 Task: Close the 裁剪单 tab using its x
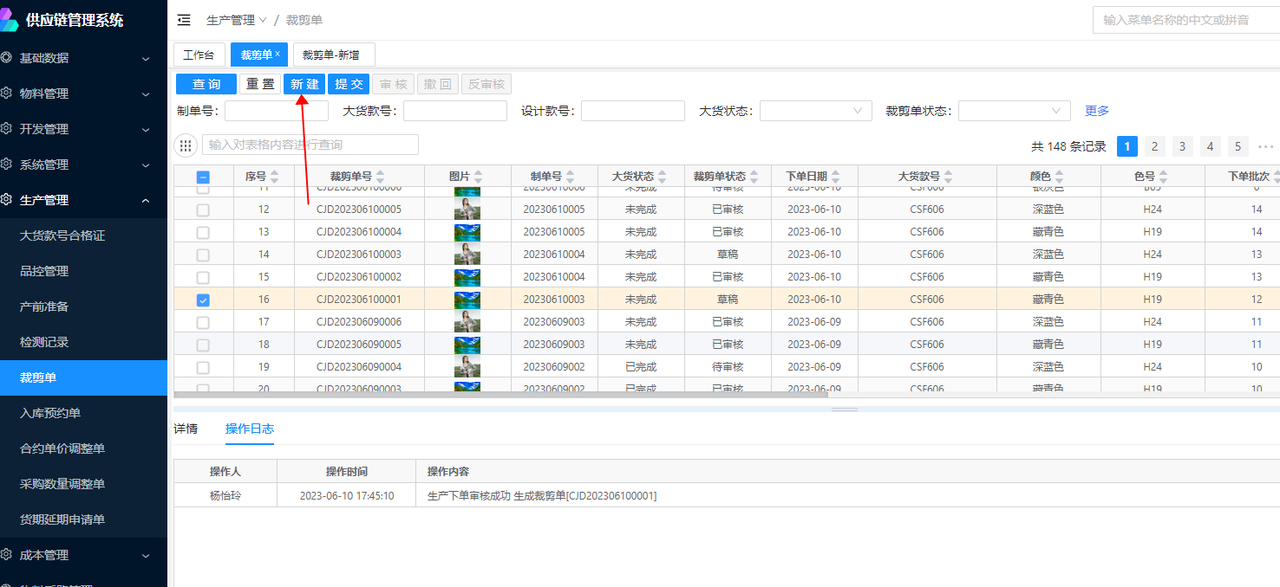point(277,54)
